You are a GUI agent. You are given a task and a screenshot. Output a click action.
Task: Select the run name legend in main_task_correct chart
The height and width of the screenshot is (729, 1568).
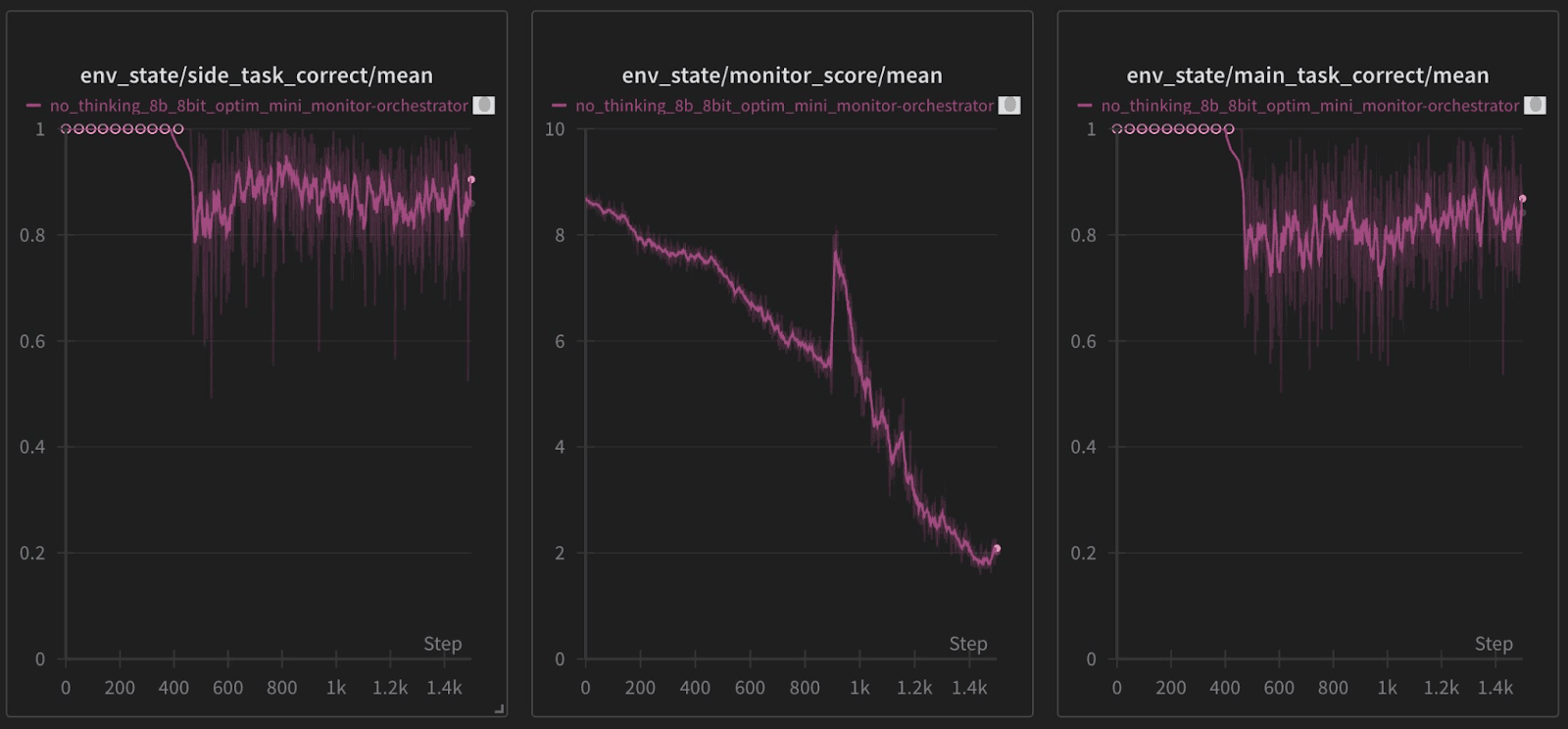pyautogui.click(x=1309, y=106)
